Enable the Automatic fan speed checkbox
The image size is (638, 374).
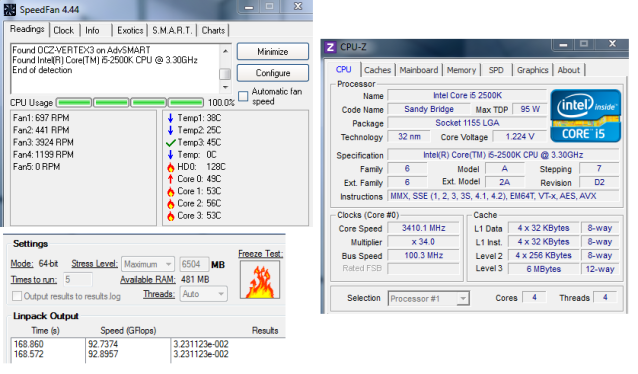(x=243, y=96)
